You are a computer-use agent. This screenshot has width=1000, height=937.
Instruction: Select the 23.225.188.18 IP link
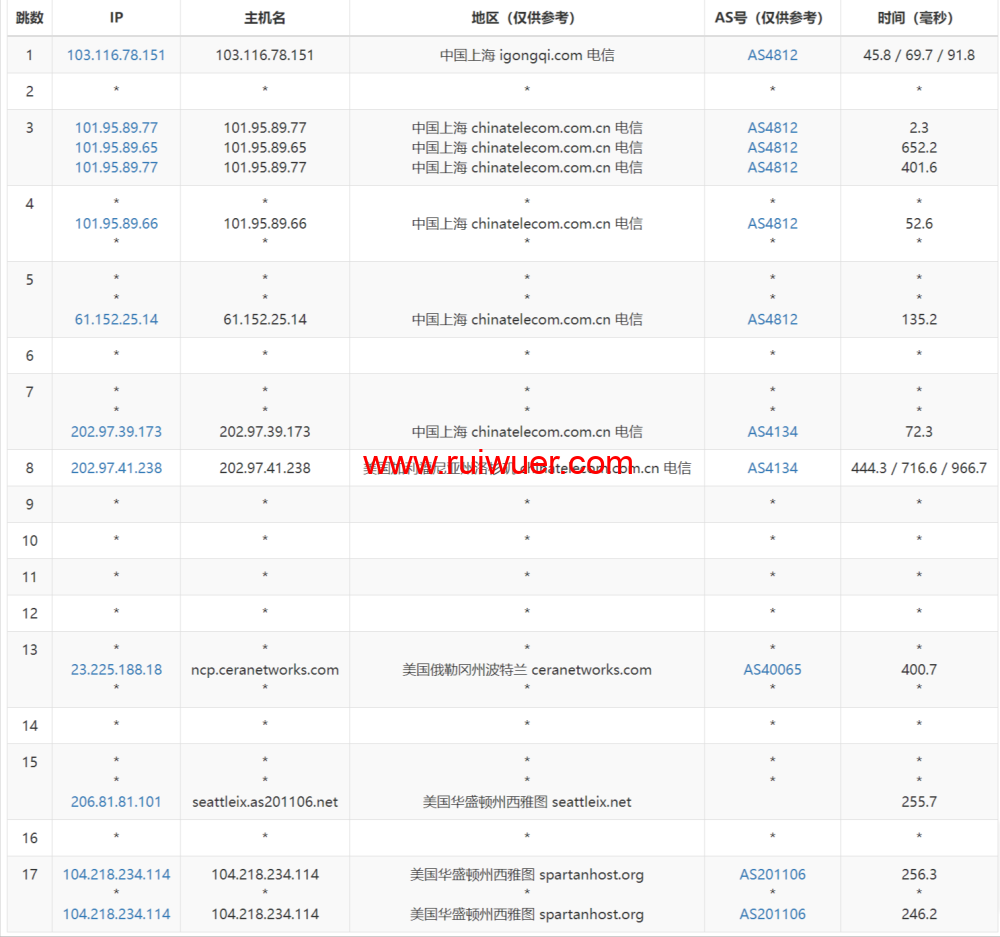click(x=116, y=669)
